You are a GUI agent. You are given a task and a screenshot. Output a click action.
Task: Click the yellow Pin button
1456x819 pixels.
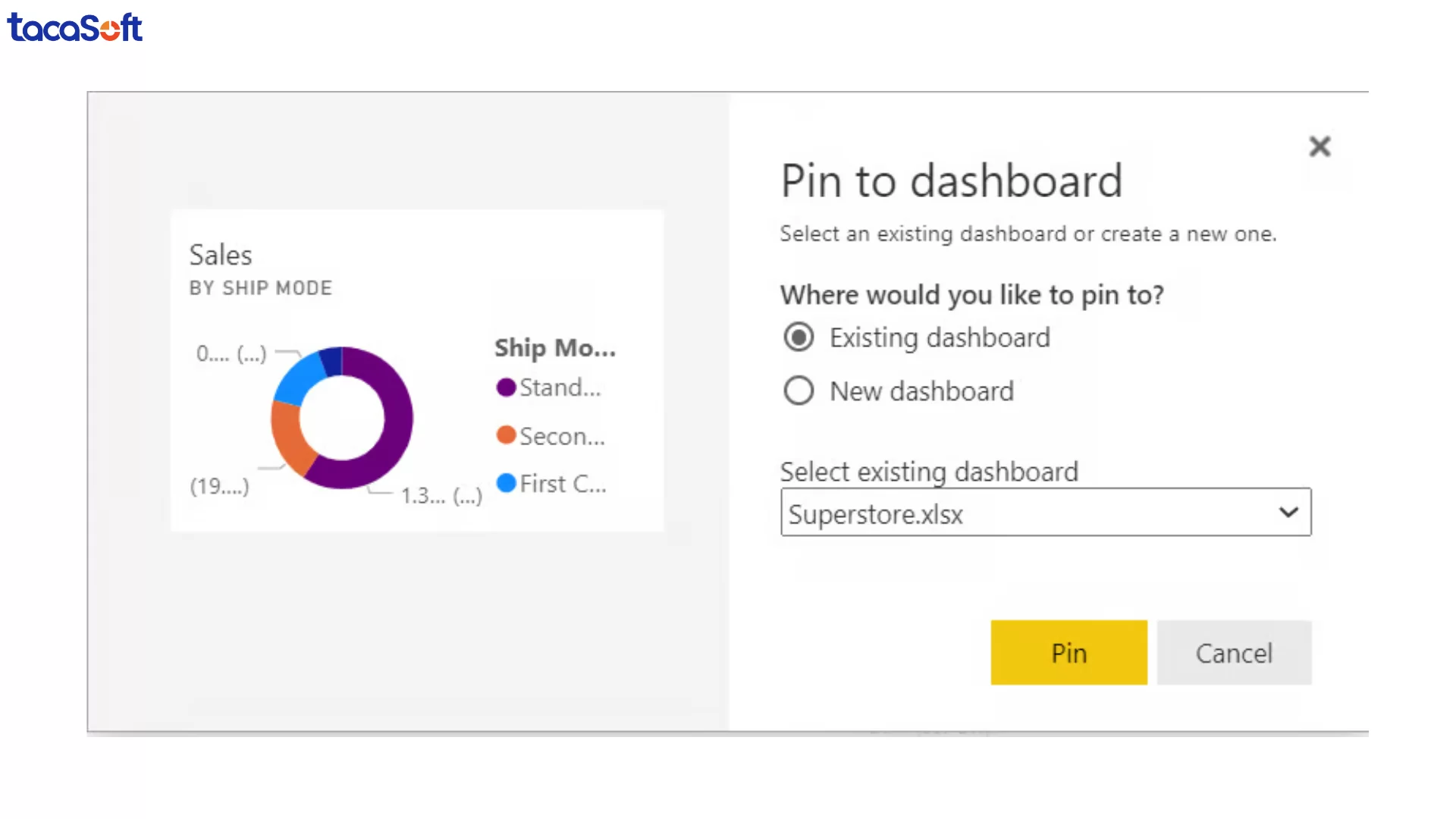coord(1068,652)
